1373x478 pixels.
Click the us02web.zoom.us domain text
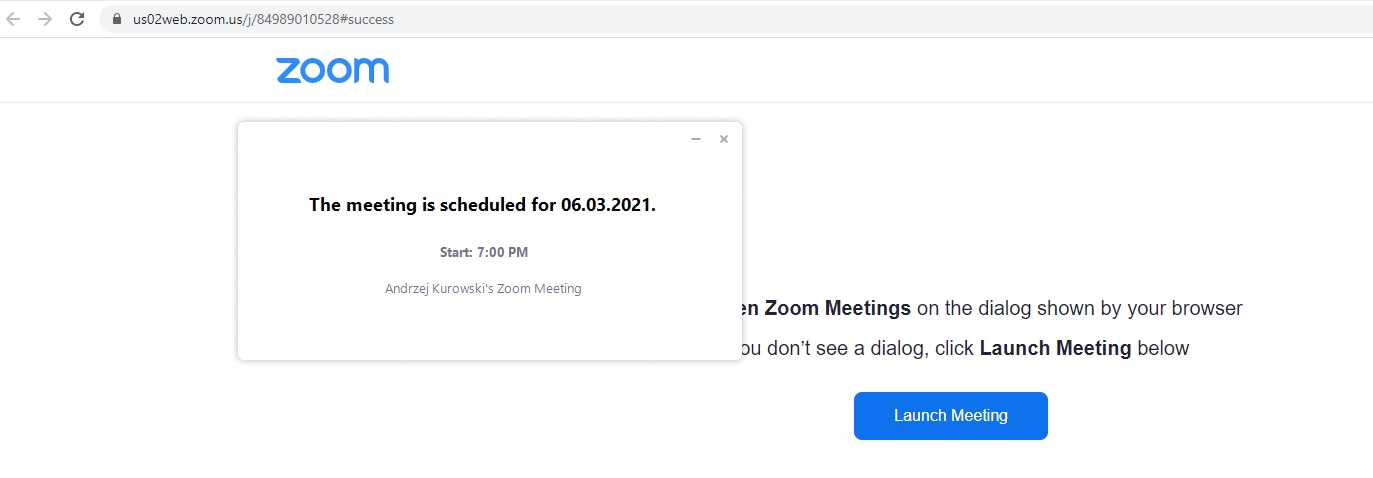coord(187,19)
